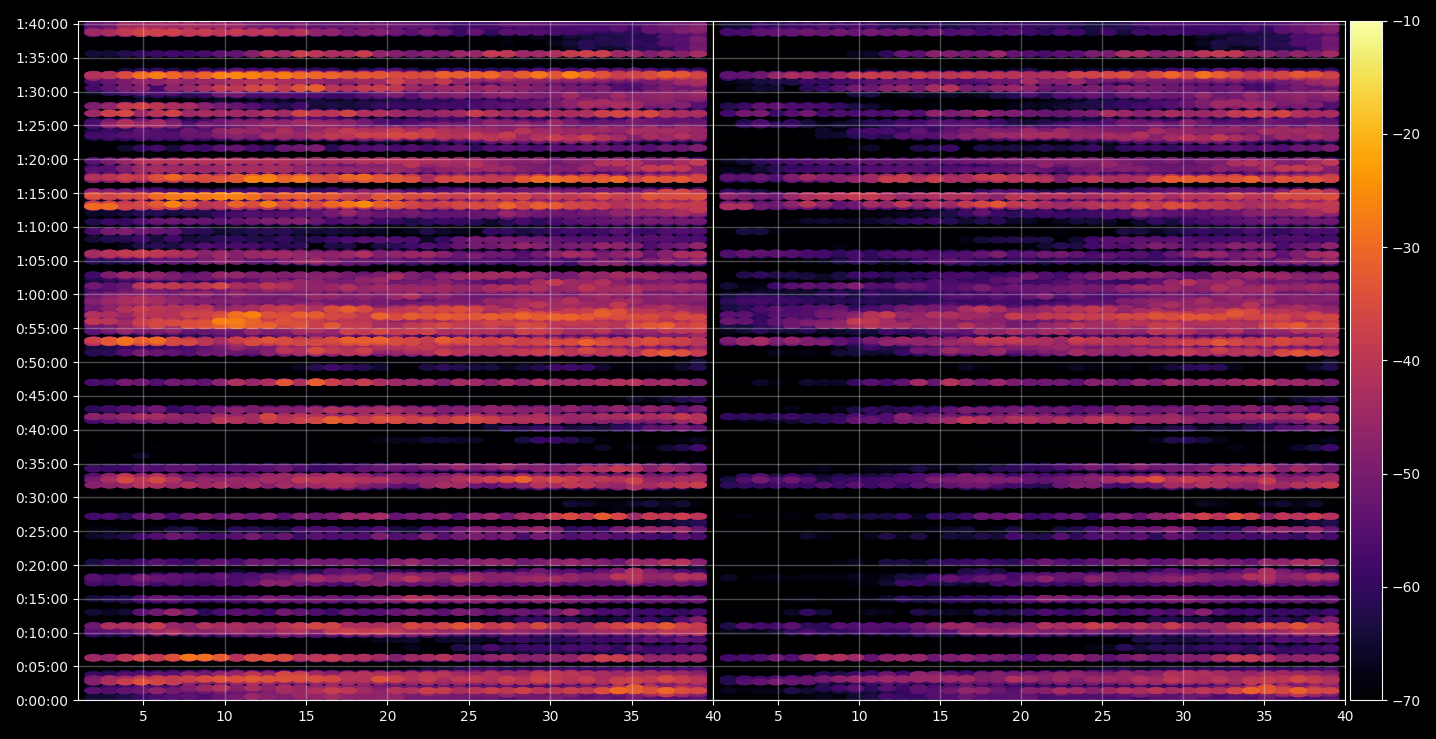Viewport: 1436px width, 739px height.
Task: Click x-axis label 5 of right plot
Action: point(777,716)
